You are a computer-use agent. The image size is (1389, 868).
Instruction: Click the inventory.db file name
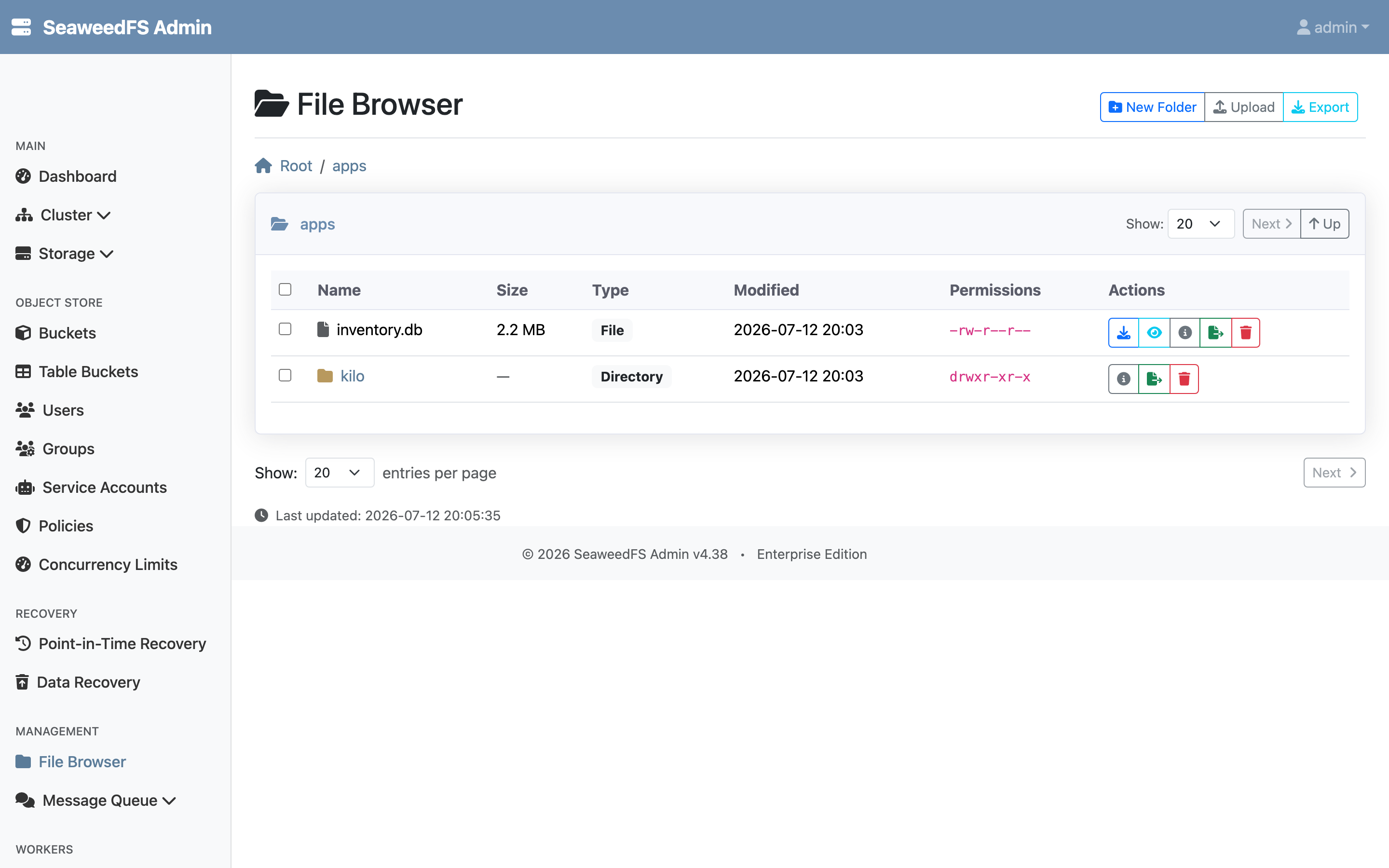pyautogui.click(x=380, y=329)
